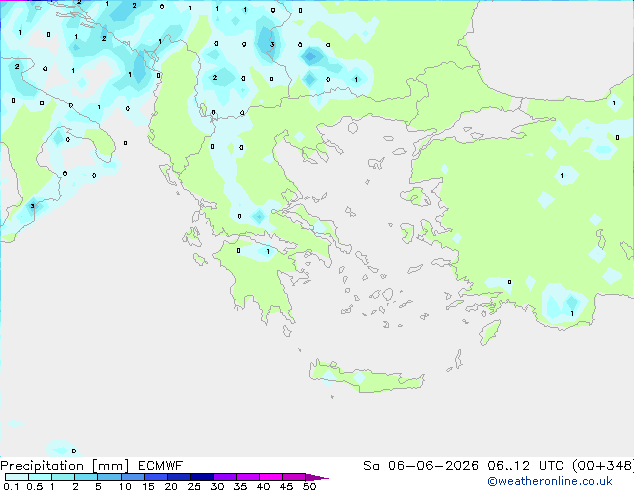This screenshot has width=634, height=490.
Task: Click the 0.5–1 mm legend color swatch
Action: tap(40, 477)
